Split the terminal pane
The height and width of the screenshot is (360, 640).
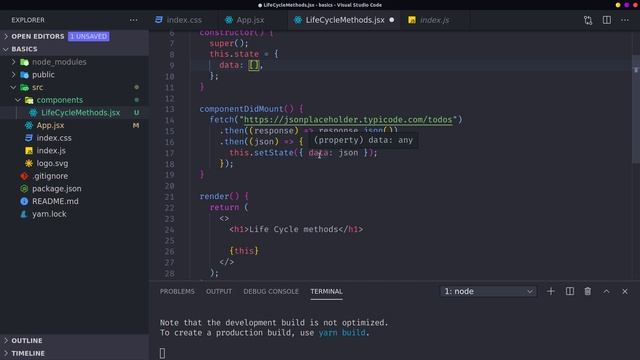click(x=569, y=291)
